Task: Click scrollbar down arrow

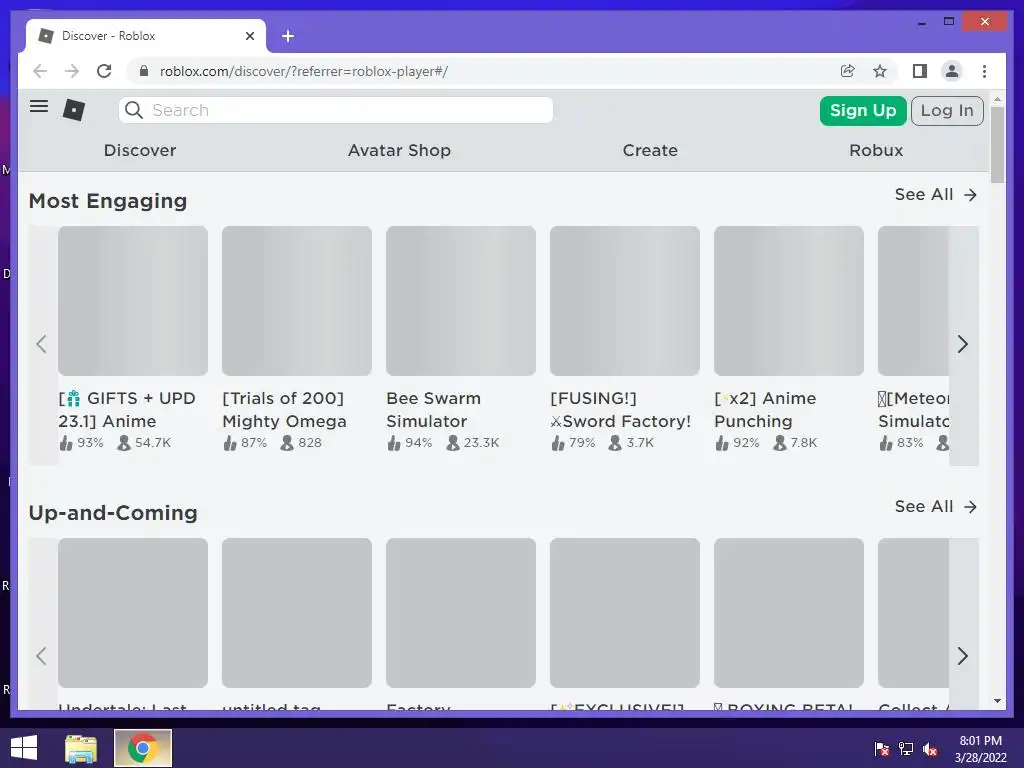Action: coord(997,701)
